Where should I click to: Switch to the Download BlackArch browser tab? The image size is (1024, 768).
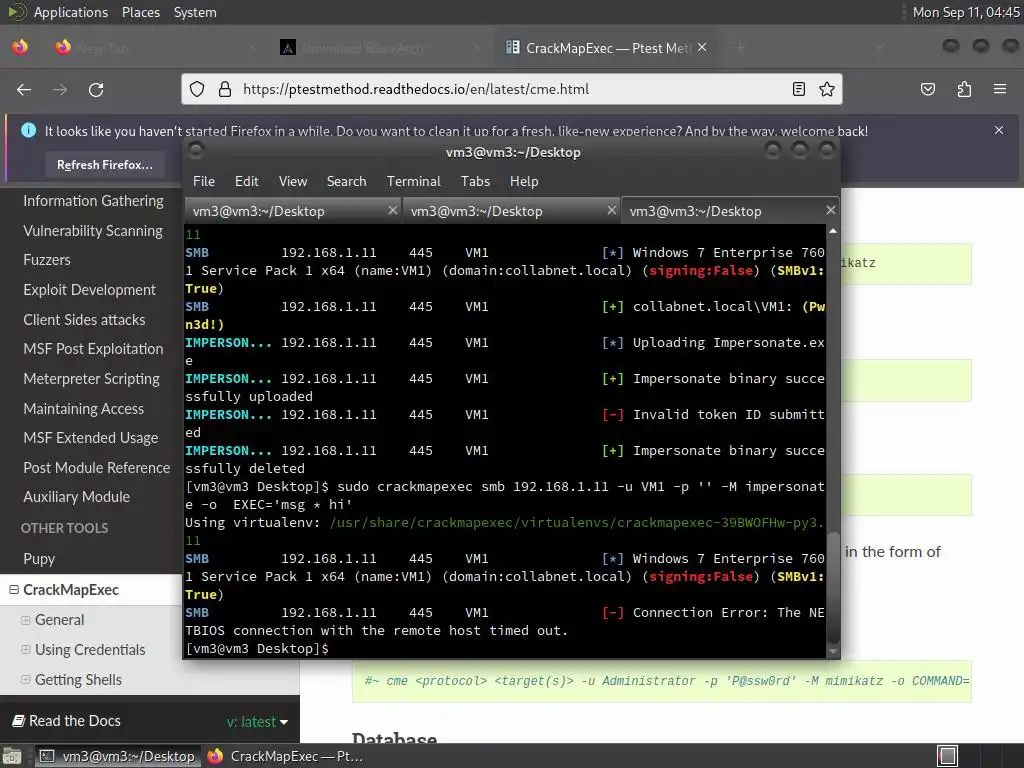click(x=380, y=48)
